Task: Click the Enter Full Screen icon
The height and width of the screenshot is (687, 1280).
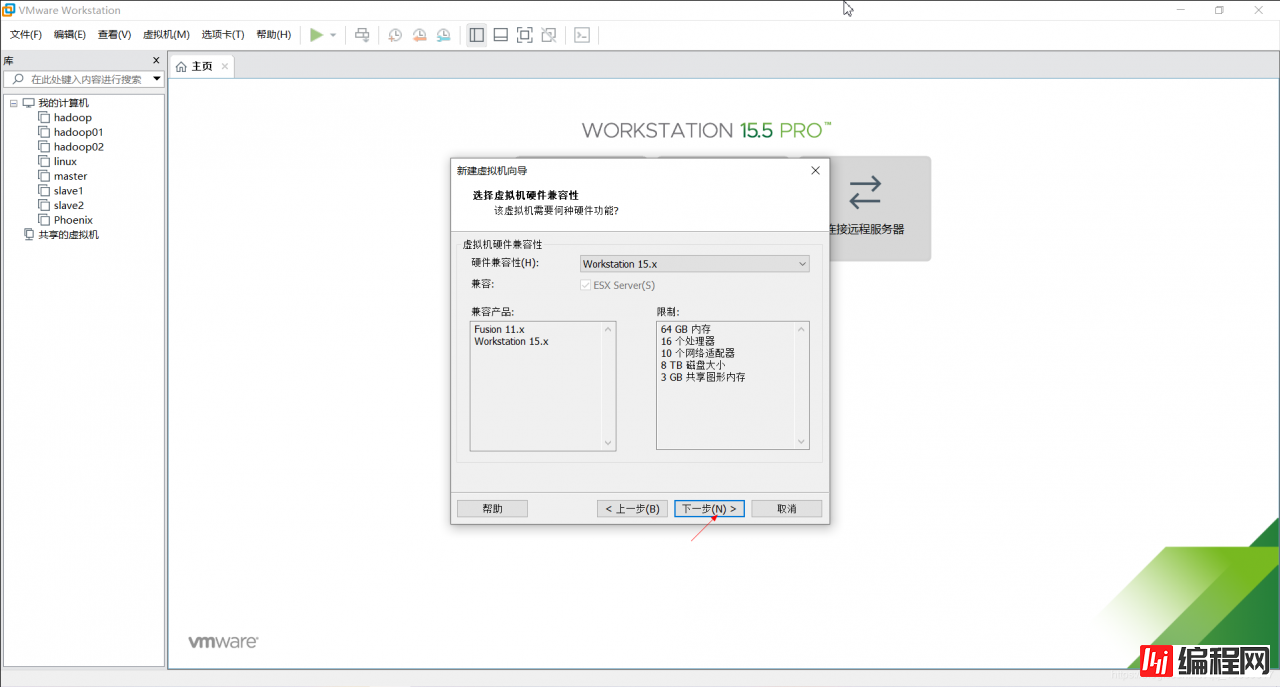Action: [524, 34]
